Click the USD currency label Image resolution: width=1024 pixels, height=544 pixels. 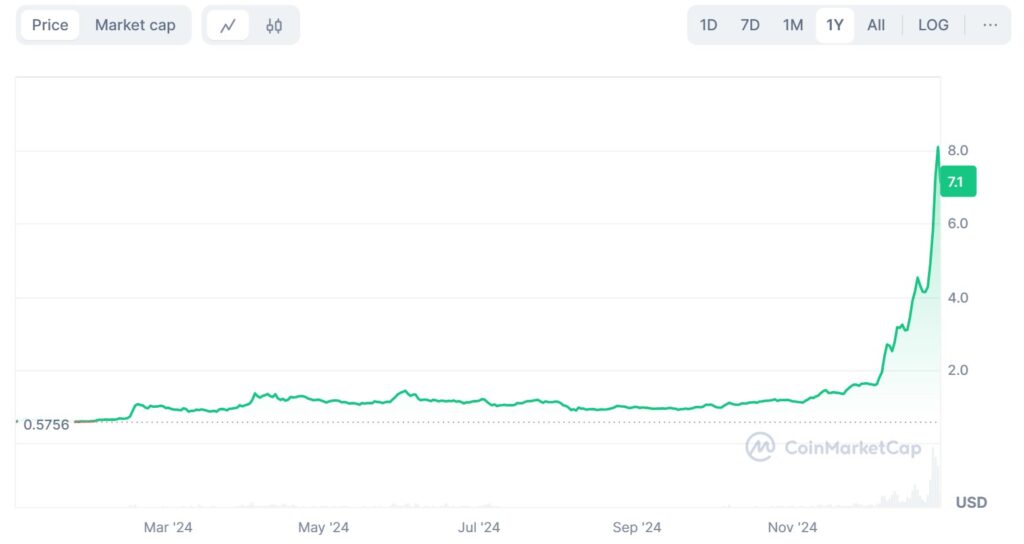(971, 502)
